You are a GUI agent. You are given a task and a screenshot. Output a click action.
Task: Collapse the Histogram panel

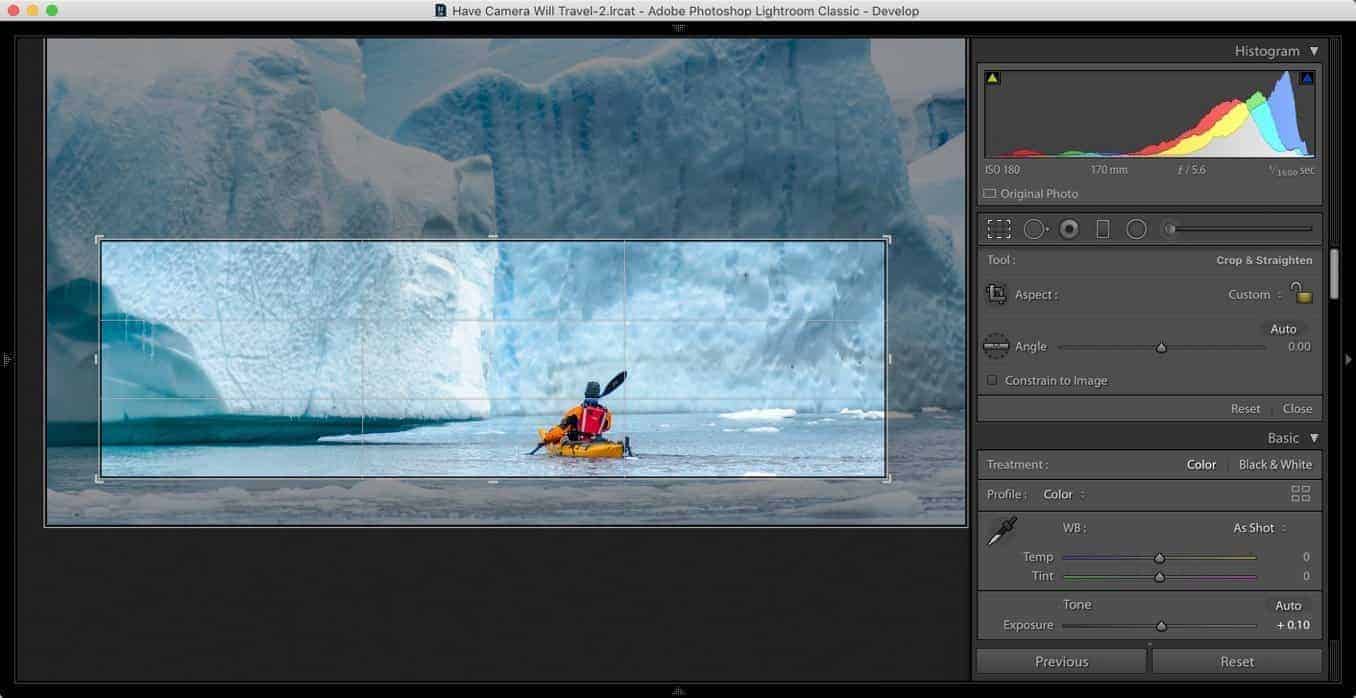point(1314,51)
